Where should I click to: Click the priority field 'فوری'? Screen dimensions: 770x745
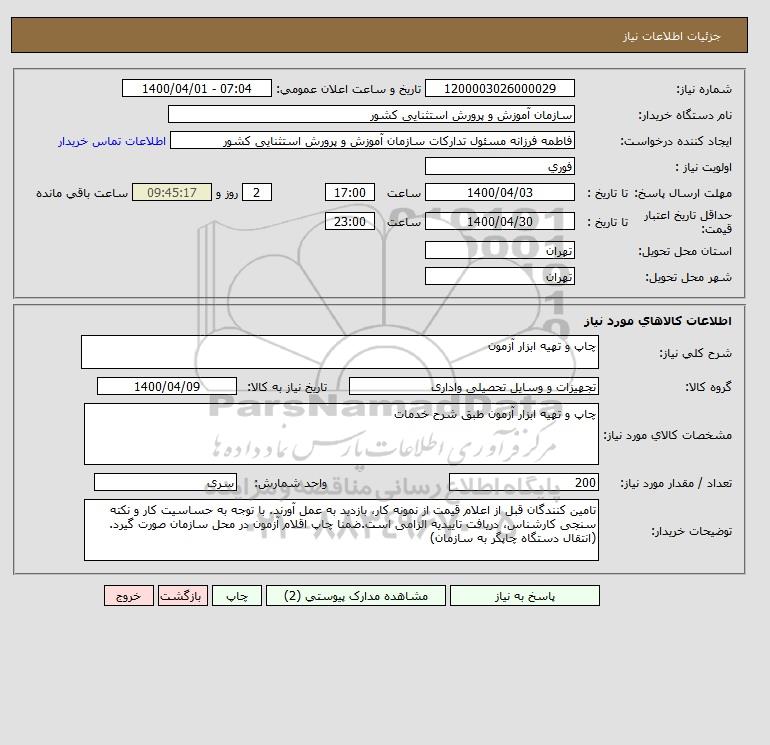tap(499, 166)
